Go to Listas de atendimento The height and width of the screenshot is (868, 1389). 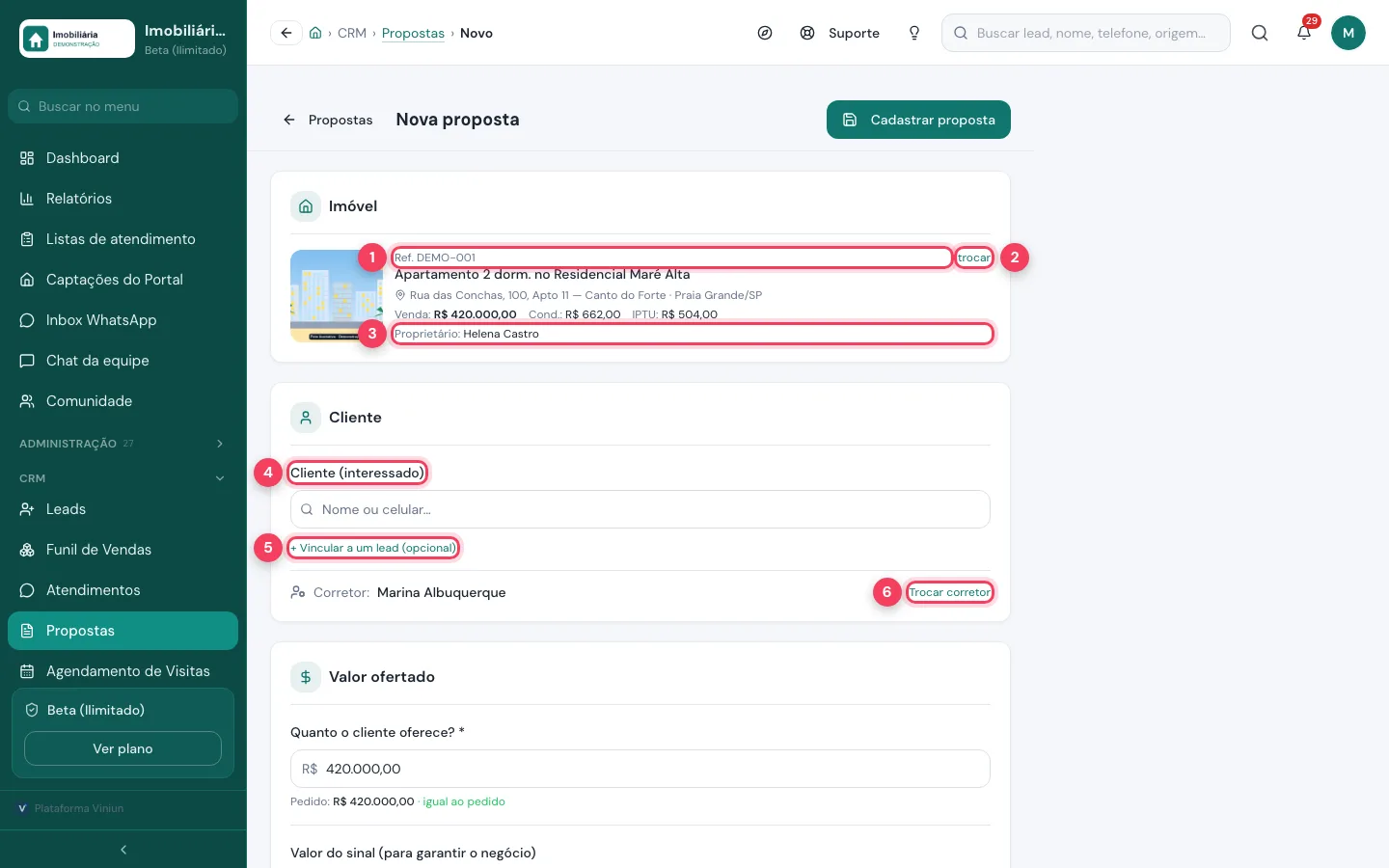[123, 239]
